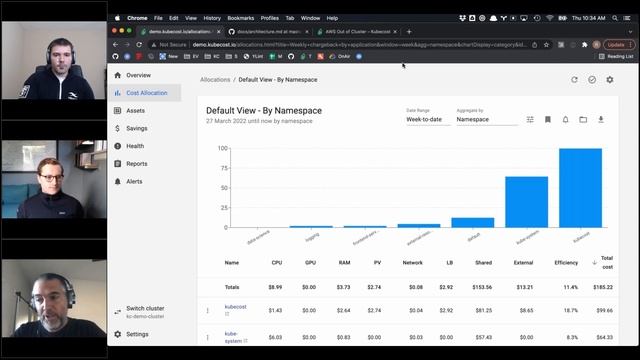Viewport: 640px width, 360px height.
Task: Open Settings in the sidebar
Action: click(x=137, y=334)
